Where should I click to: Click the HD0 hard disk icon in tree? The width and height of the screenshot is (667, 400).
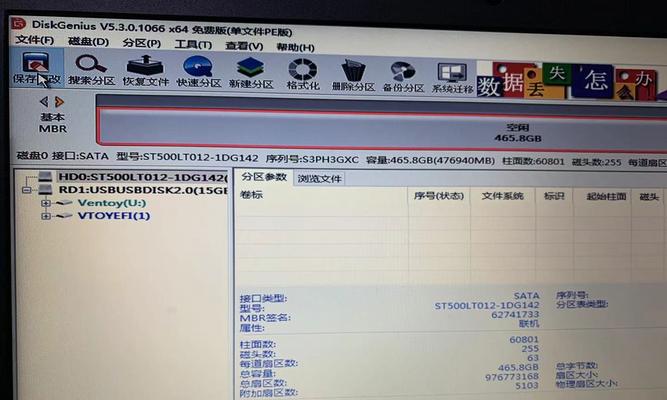click(45, 176)
